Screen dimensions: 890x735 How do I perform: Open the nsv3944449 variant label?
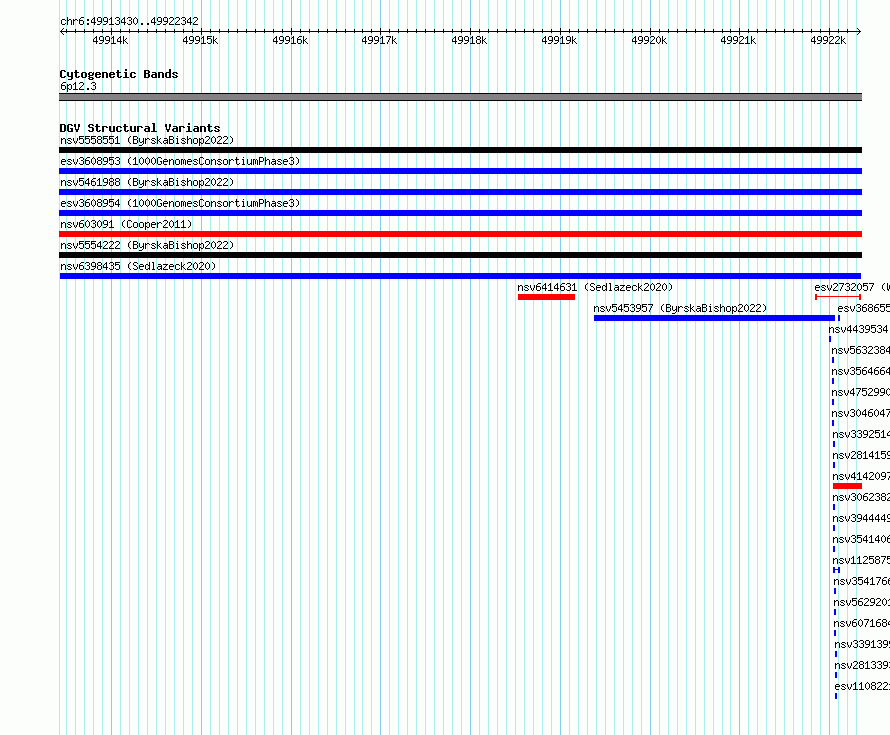pos(861,518)
